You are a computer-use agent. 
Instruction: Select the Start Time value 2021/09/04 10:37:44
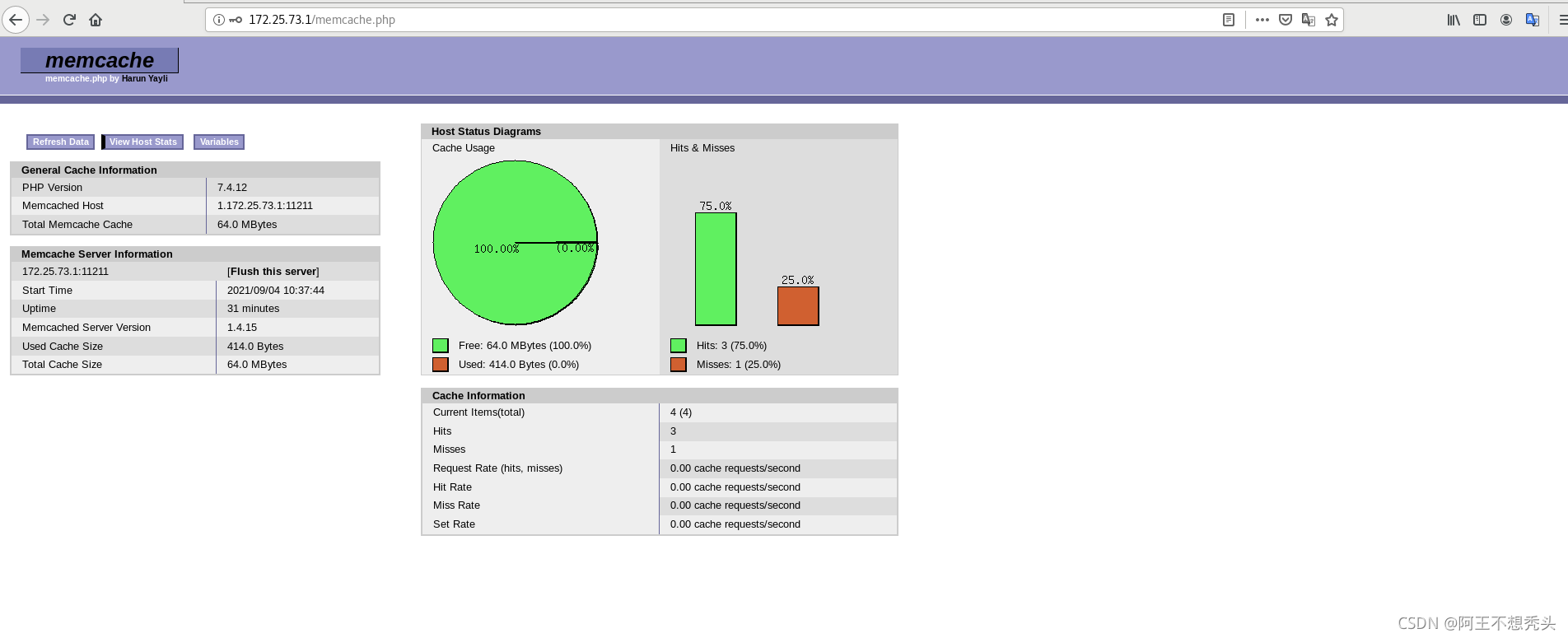pyautogui.click(x=276, y=291)
